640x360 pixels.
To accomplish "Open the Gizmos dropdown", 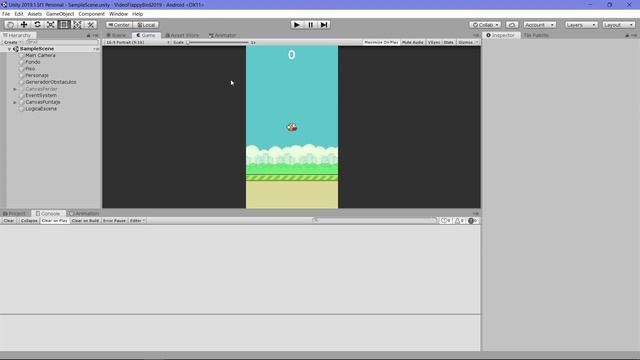I will pyautogui.click(x=468, y=42).
